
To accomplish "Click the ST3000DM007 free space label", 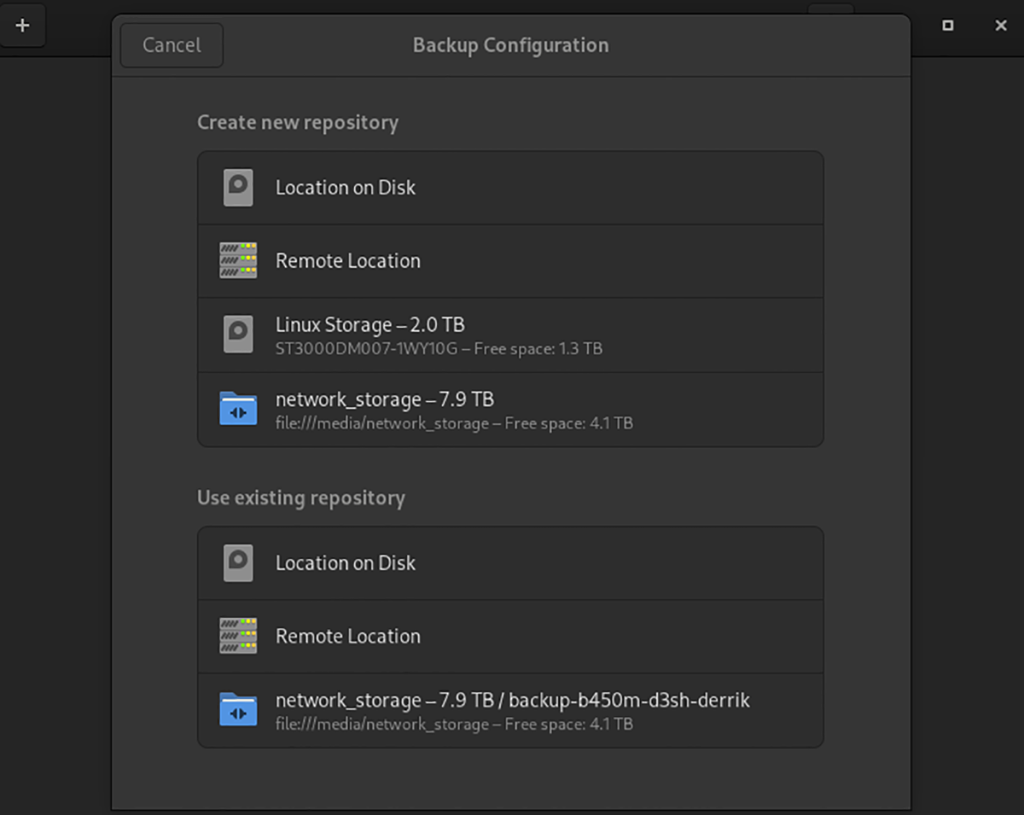I will pos(439,349).
